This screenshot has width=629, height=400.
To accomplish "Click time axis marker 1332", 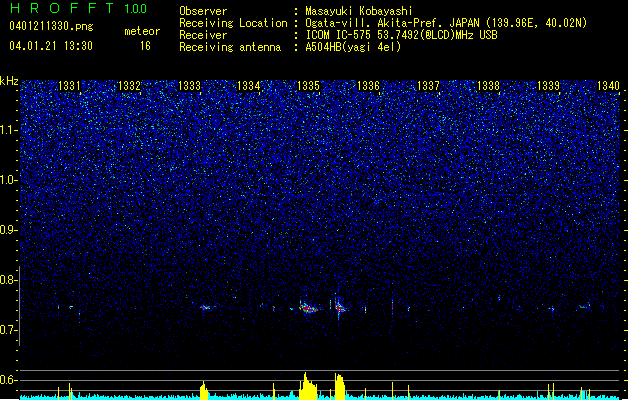I will click(x=130, y=86).
